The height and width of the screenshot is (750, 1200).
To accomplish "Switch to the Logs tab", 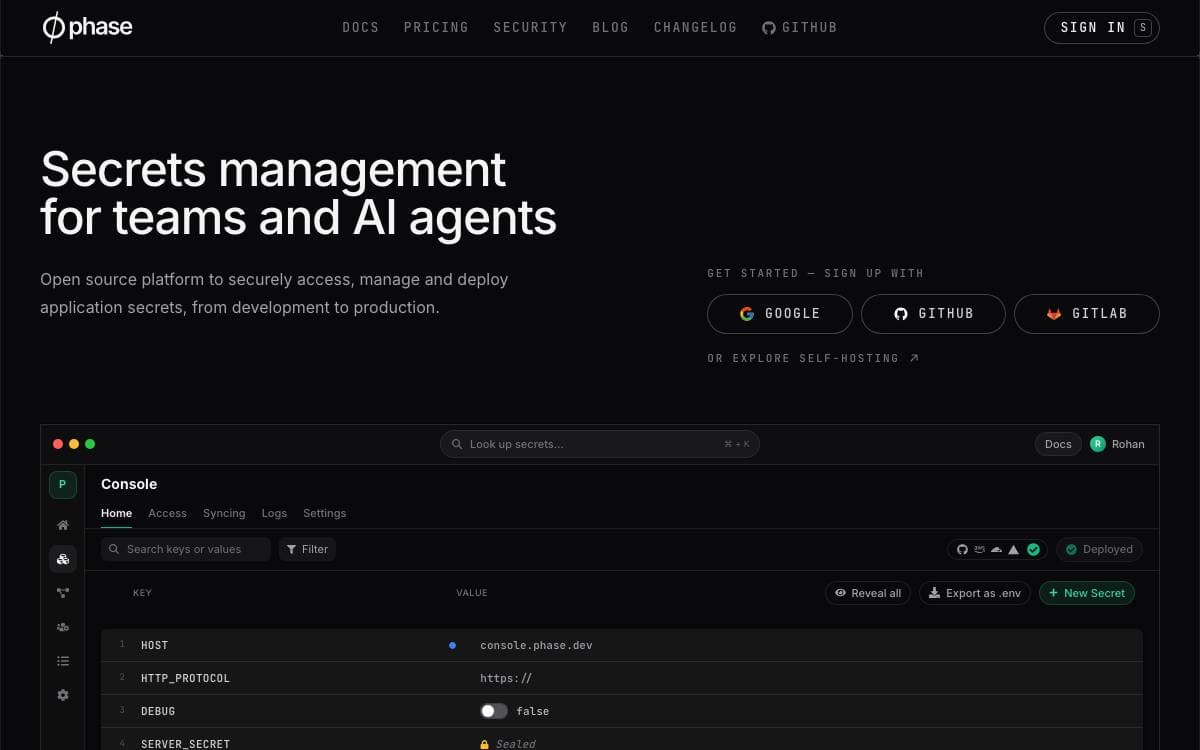I will 274,513.
